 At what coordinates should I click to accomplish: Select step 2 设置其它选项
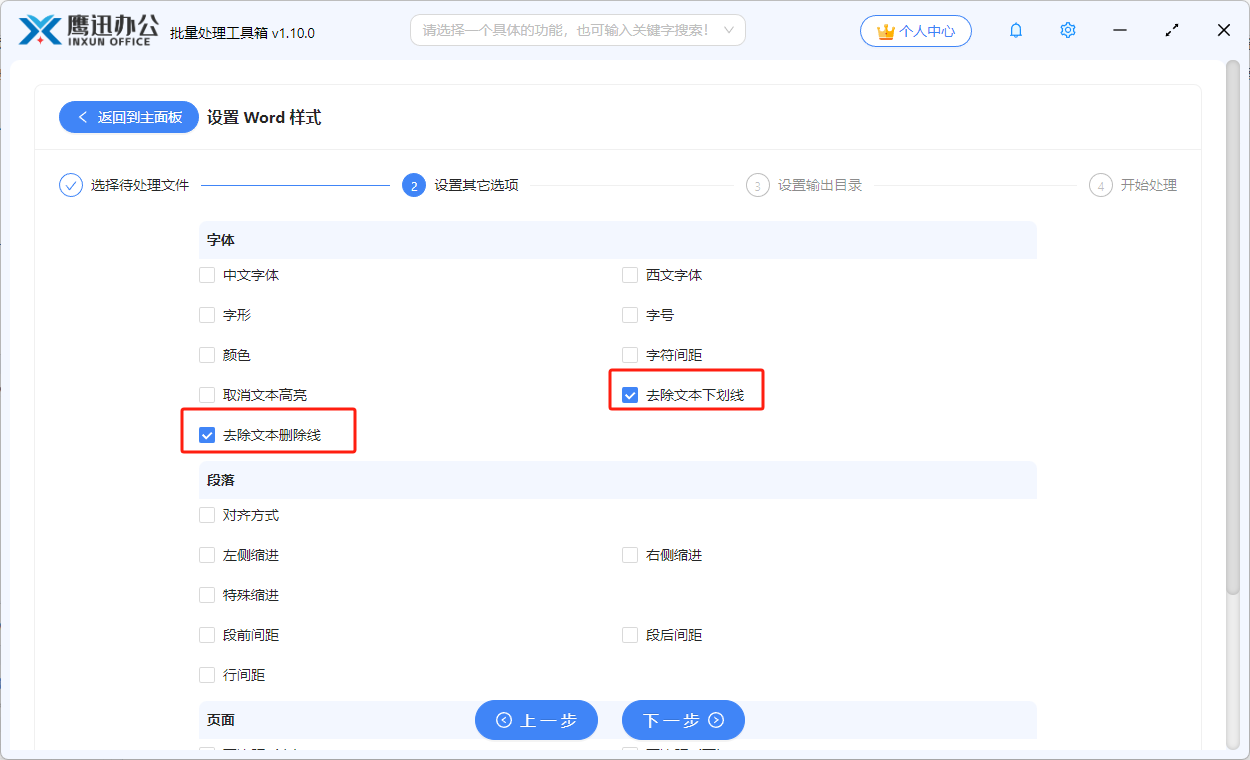tap(461, 185)
